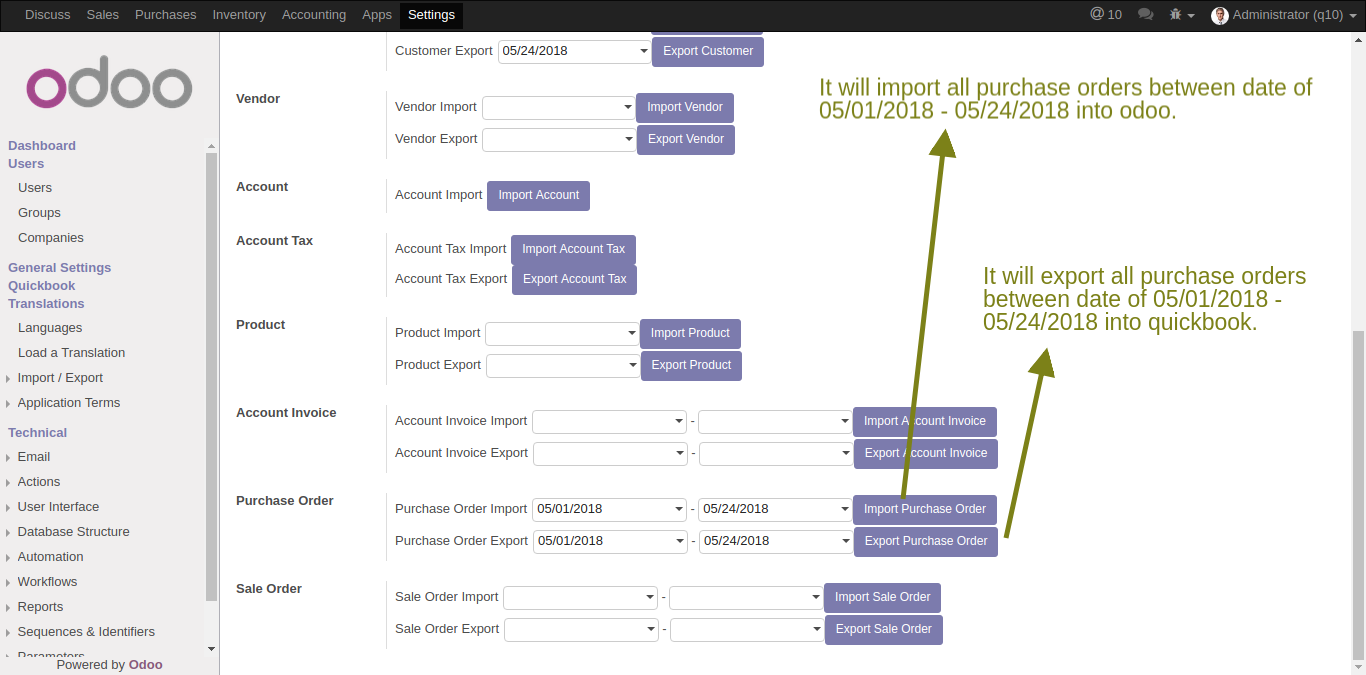This screenshot has width=1366, height=675.
Task: Expand Database Structure under Technical
Action: 73,532
